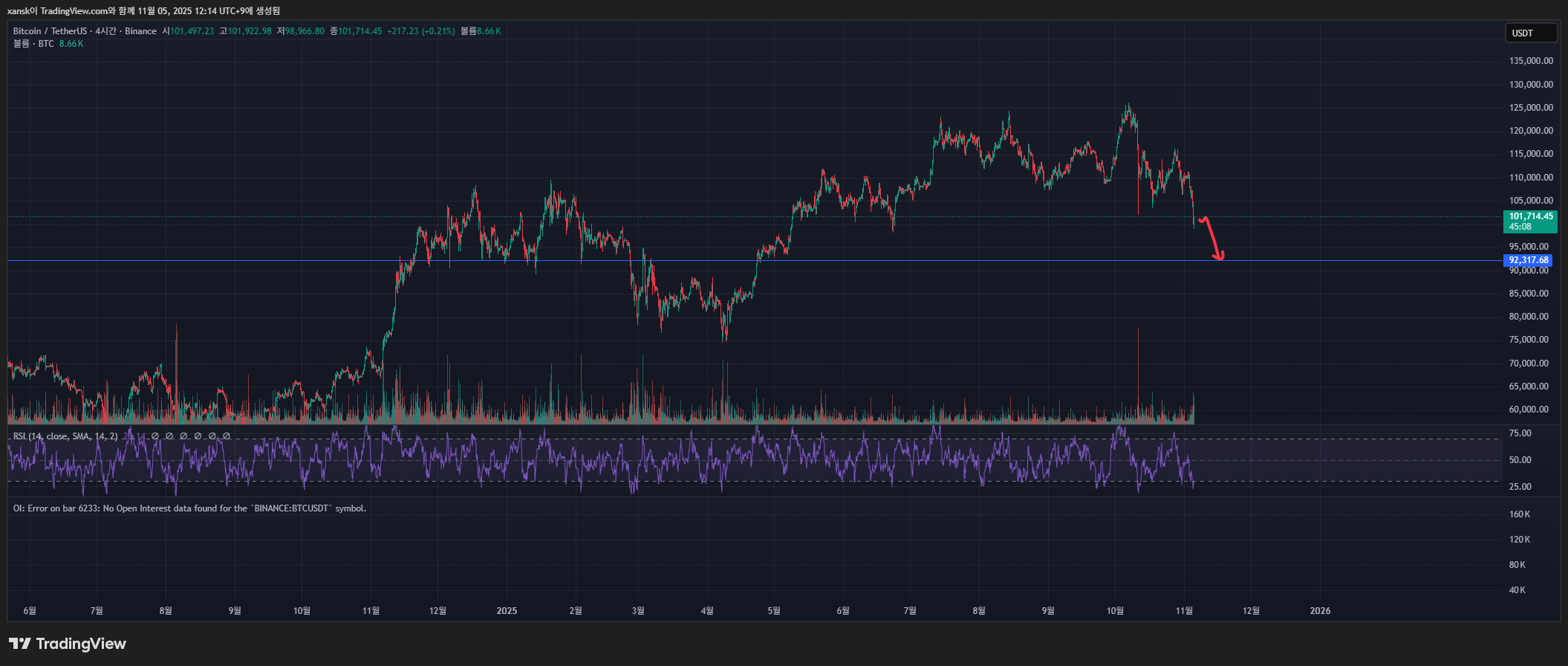The image size is (1568, 666).
Task: Click the 105,000.00 price axis label
Action: coord(1531,201)
